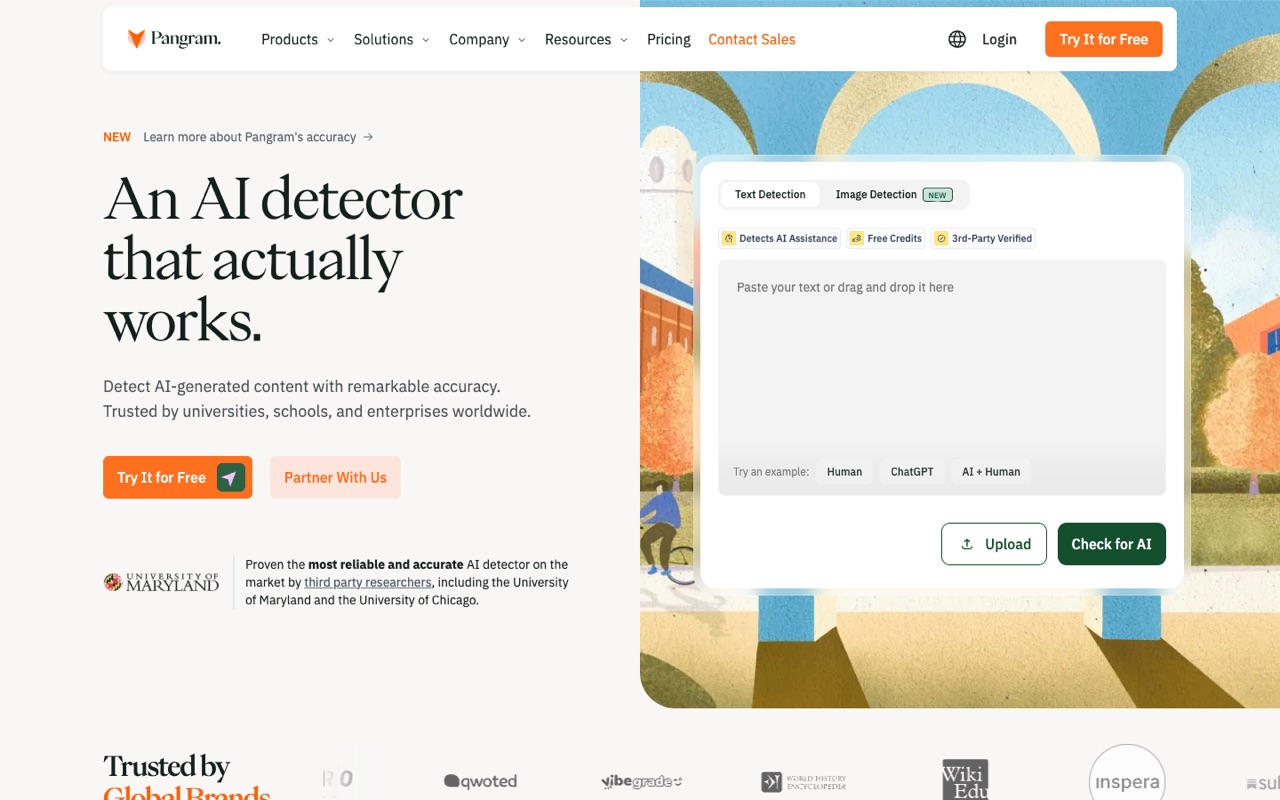Click the upload arrow icon in Upload button

tap(967, 544)
